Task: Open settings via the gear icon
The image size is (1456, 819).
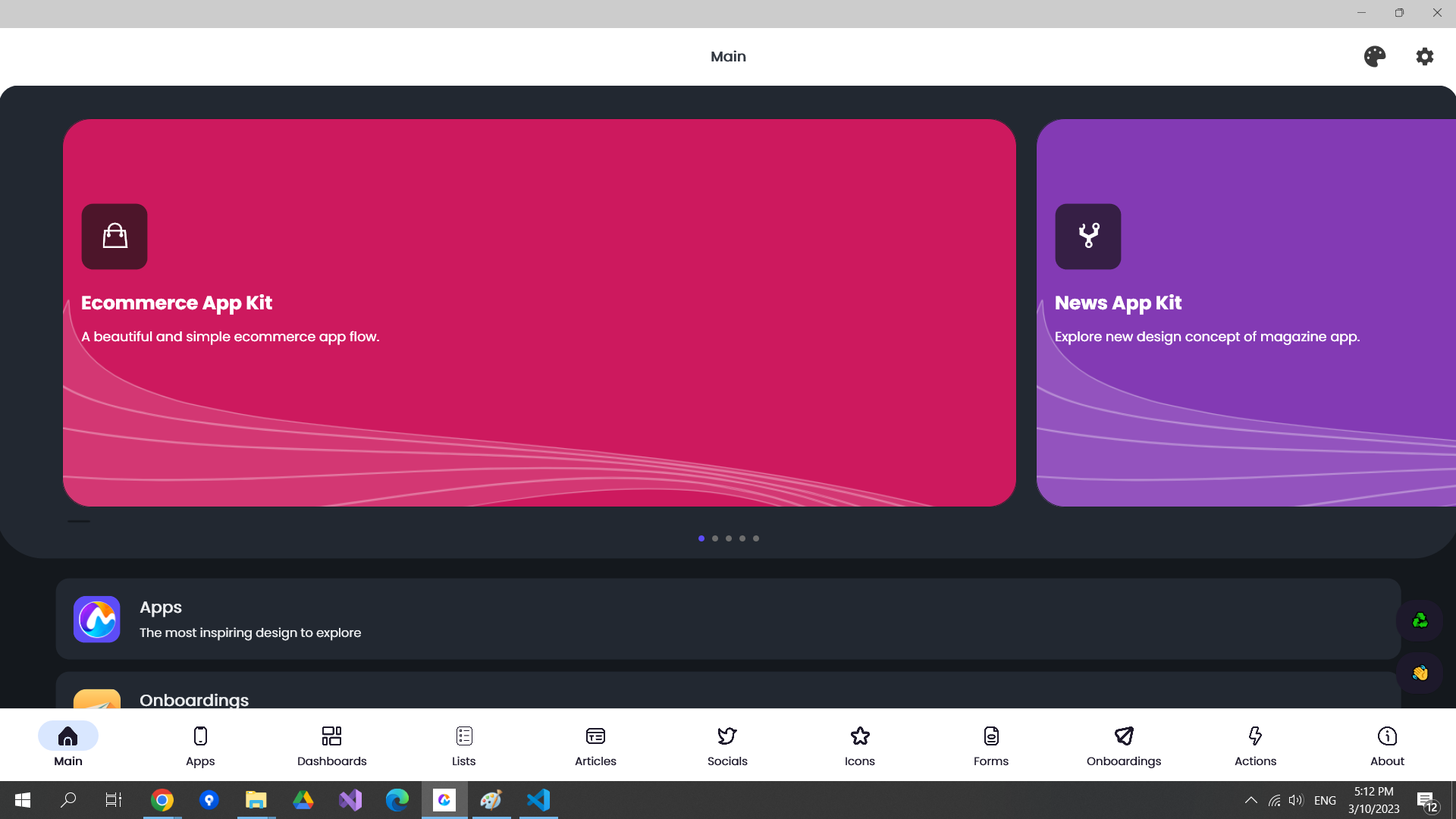Action: [1424, 57]
